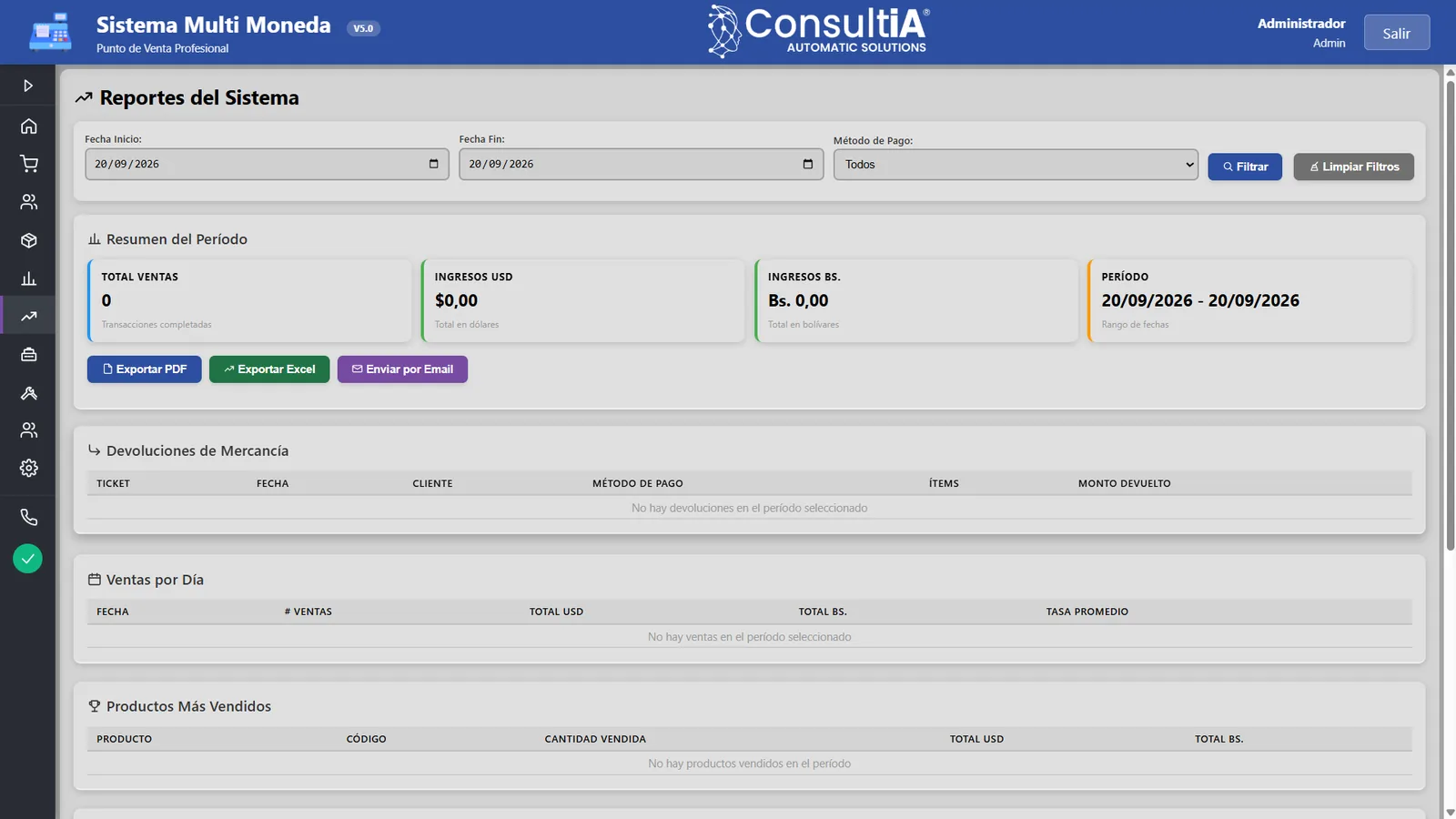Open the calendar picker for Fecha Fin
Viewport: 1456px width, 819px height.
point(807,164)
